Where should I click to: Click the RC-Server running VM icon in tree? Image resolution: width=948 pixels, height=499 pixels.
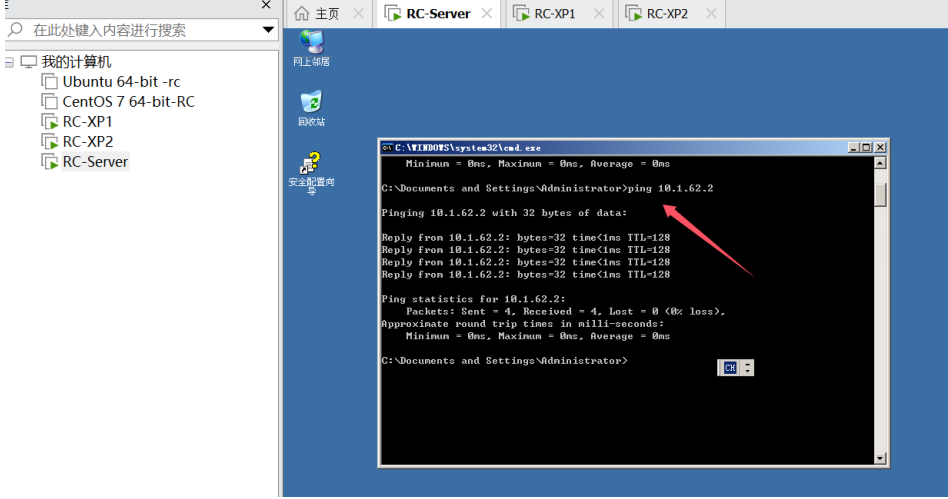click(x=50, y=161)
